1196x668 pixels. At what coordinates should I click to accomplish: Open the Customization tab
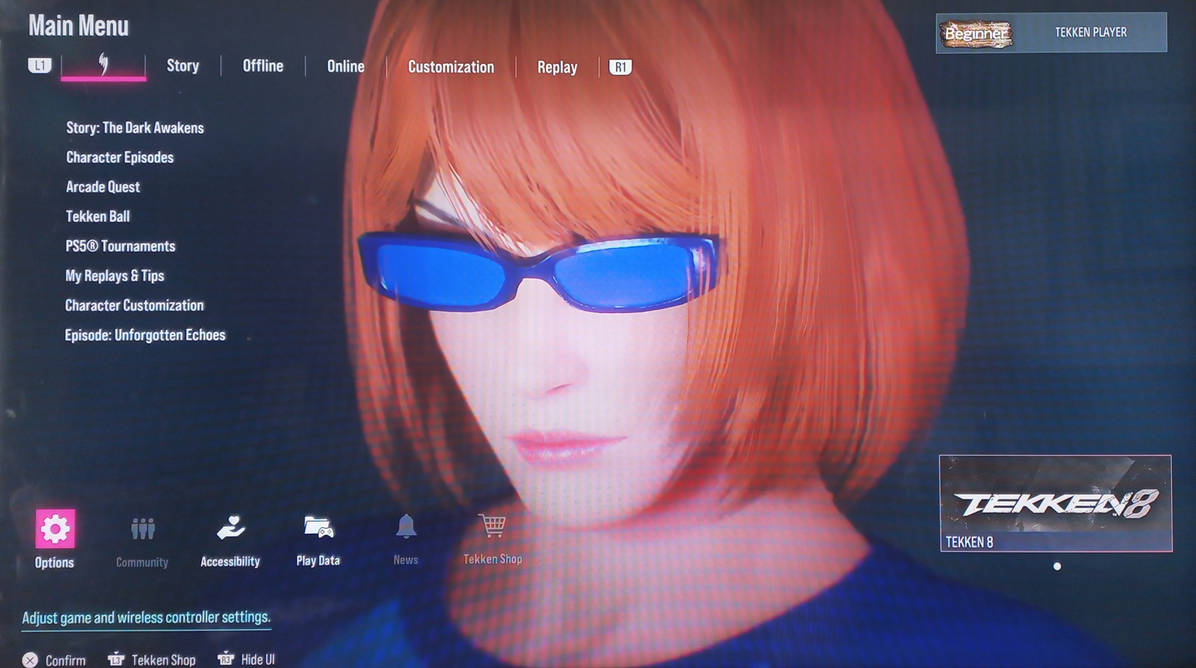pyautogui.click(x=451, y=67)
